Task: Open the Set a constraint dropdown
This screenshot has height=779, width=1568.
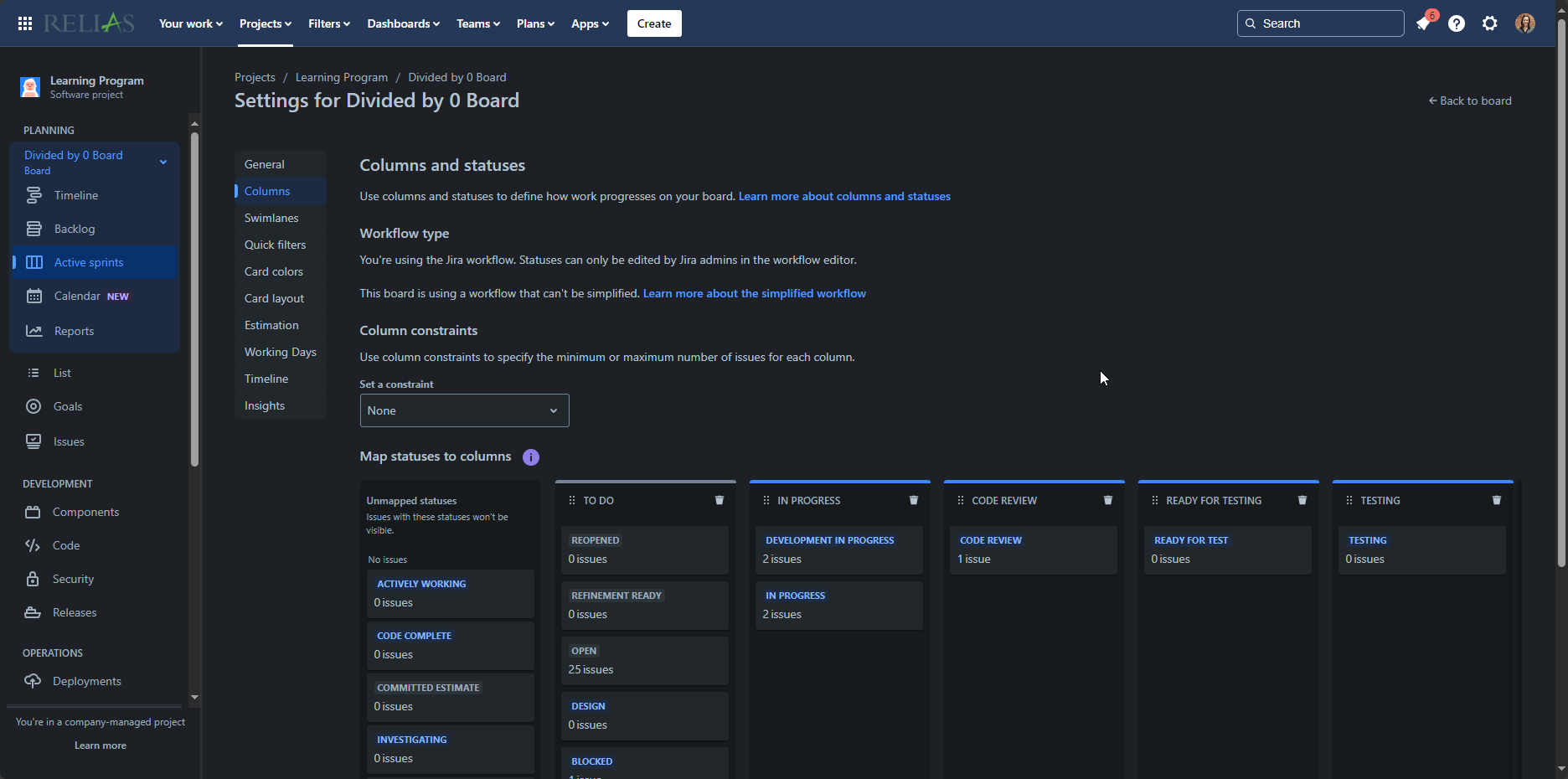Action: coord(463,410)
